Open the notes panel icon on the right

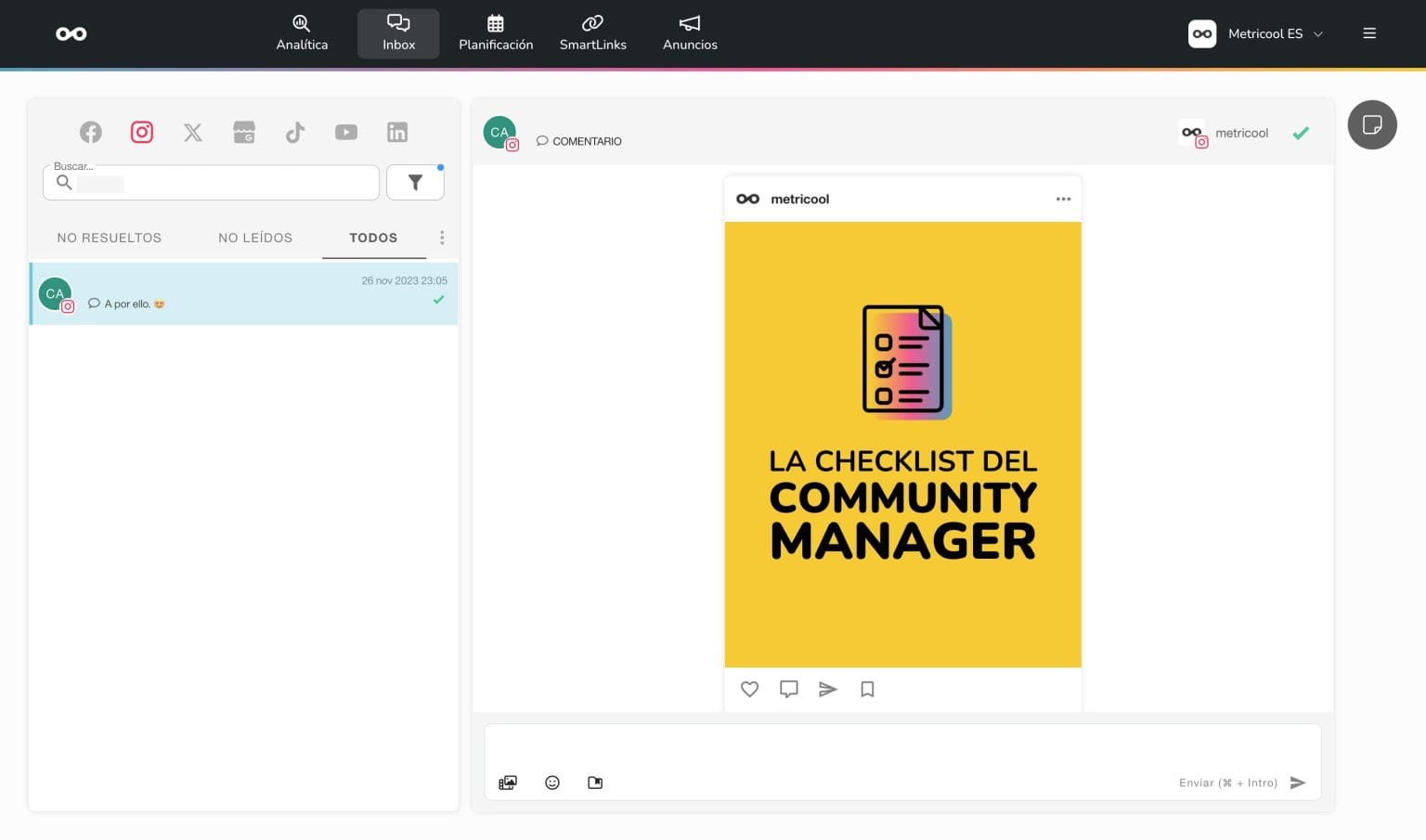tap(1372, 124)
